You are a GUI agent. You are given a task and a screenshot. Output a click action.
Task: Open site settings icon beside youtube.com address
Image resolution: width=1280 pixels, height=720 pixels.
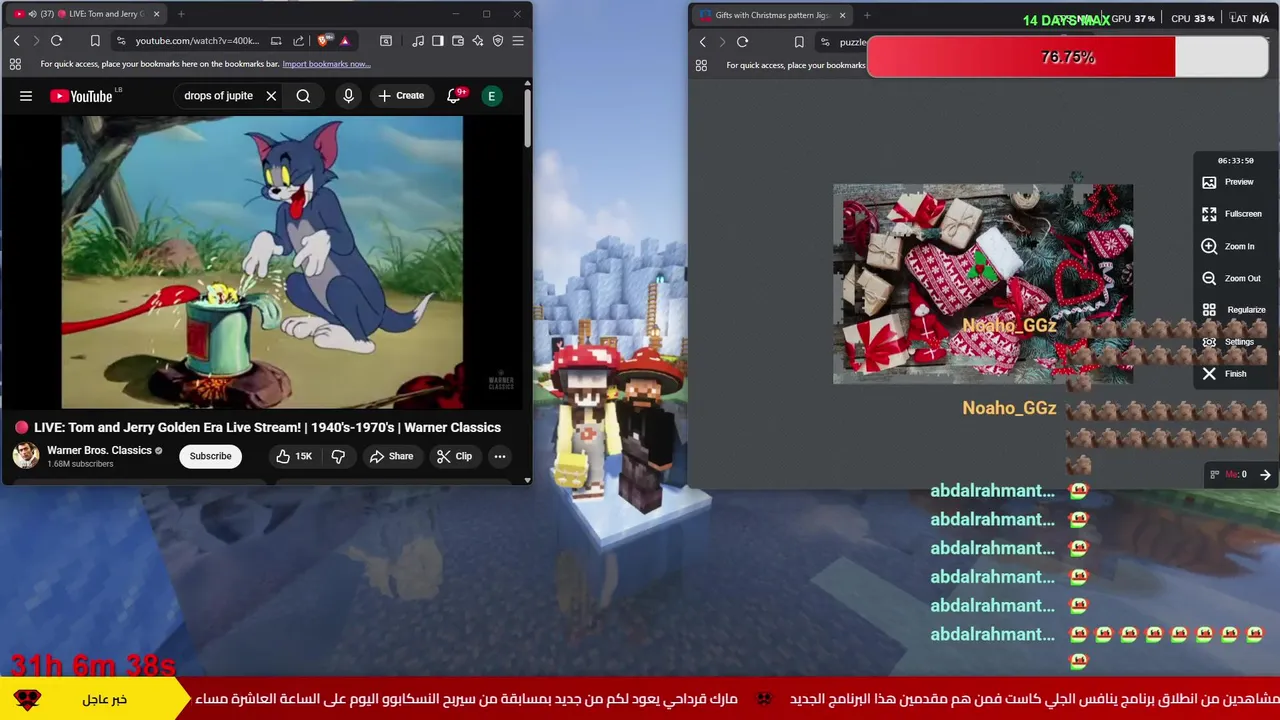[121, 41]
